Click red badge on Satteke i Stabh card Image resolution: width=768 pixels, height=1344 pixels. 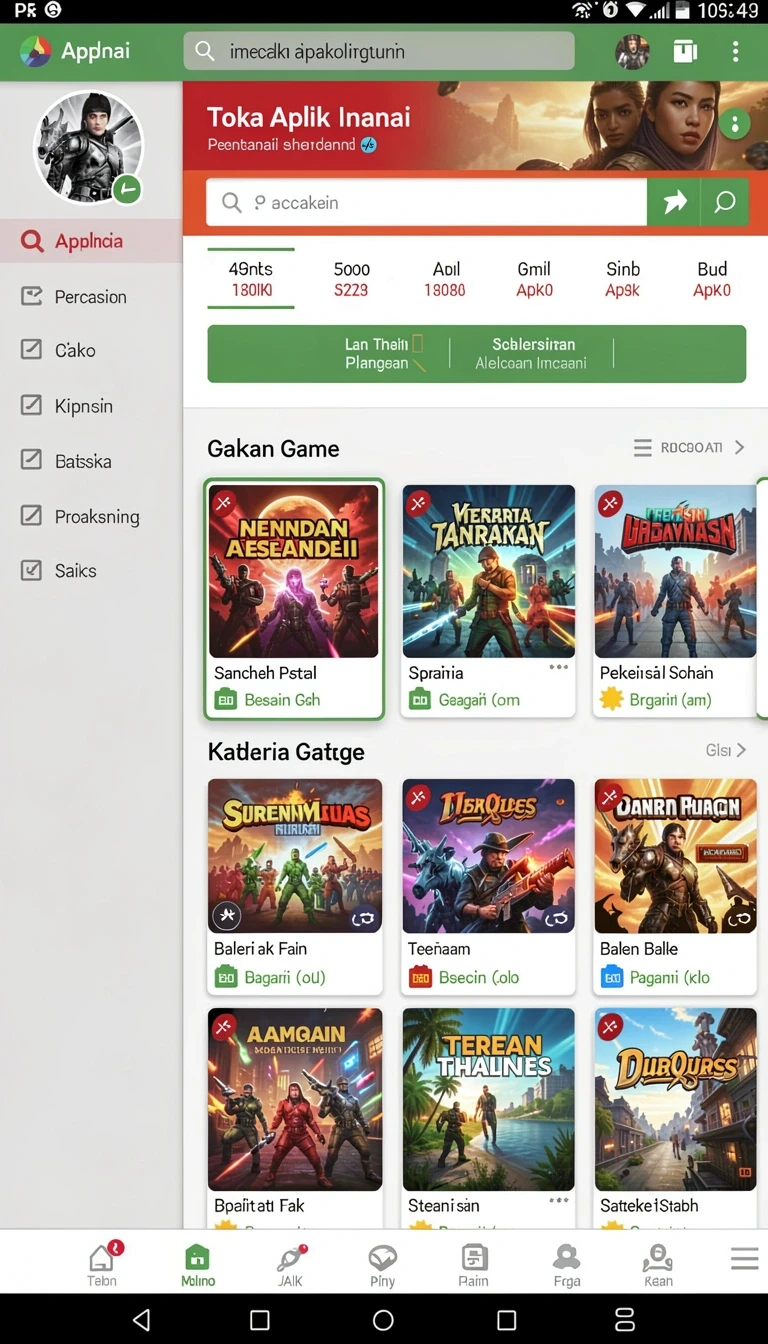[x=609, y=1026]
